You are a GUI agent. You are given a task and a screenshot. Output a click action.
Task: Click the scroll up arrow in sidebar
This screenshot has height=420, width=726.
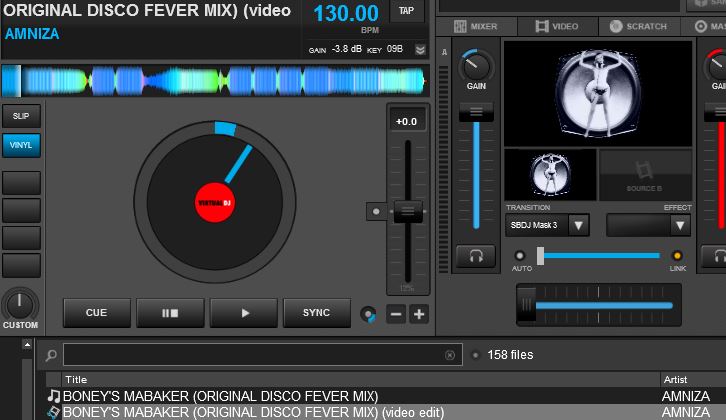(27, 345)
